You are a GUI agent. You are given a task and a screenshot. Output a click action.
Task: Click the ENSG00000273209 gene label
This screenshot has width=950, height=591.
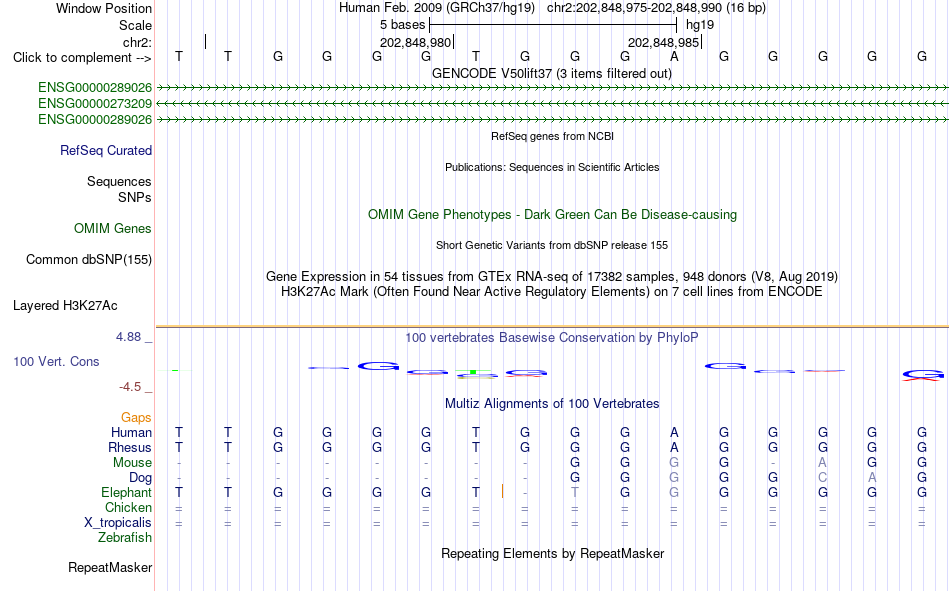(x=95, y=104)
